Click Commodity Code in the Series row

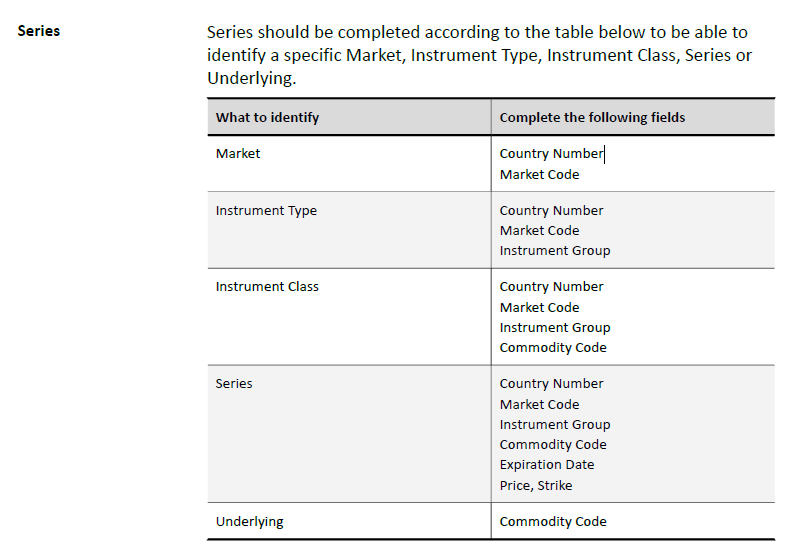pyautogui.click(x=553, y=444)
